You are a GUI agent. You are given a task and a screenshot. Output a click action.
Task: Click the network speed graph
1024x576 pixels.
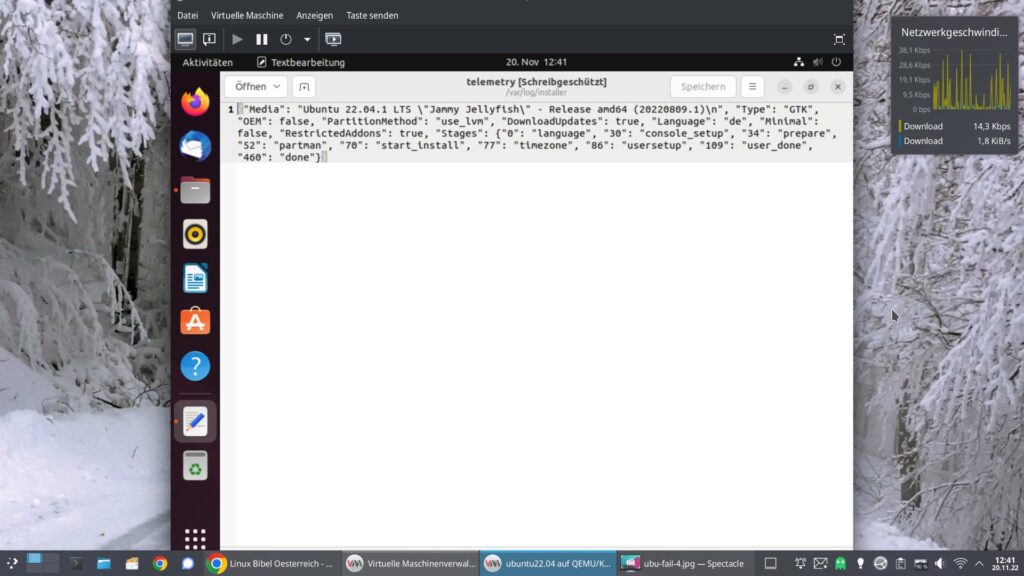click(972, 79)
